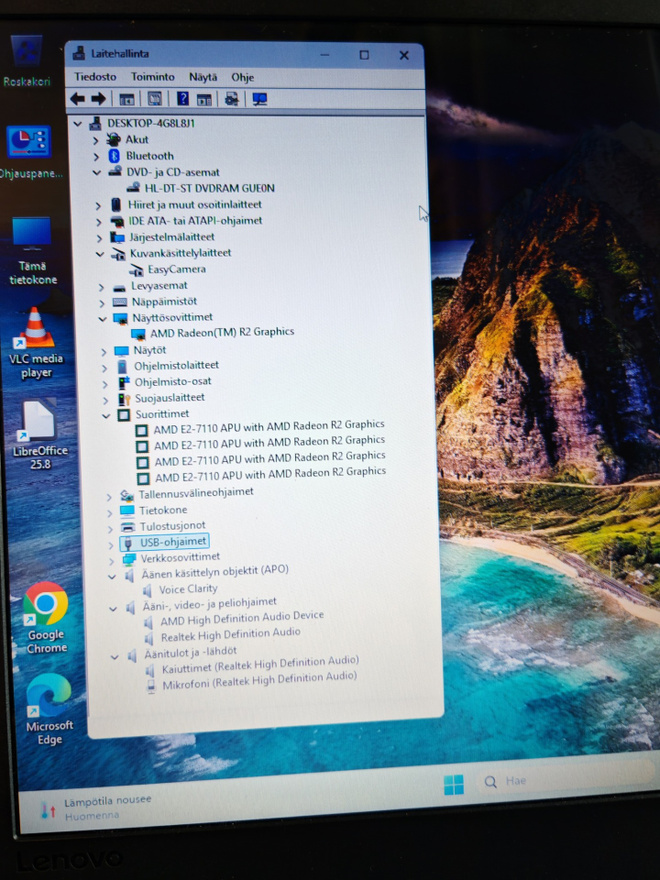The height and width of the screenshot is (880, 660).
Task: Open the Help question-mark toolbar icon
Action: pyautogui.click(x=182, y=99)
